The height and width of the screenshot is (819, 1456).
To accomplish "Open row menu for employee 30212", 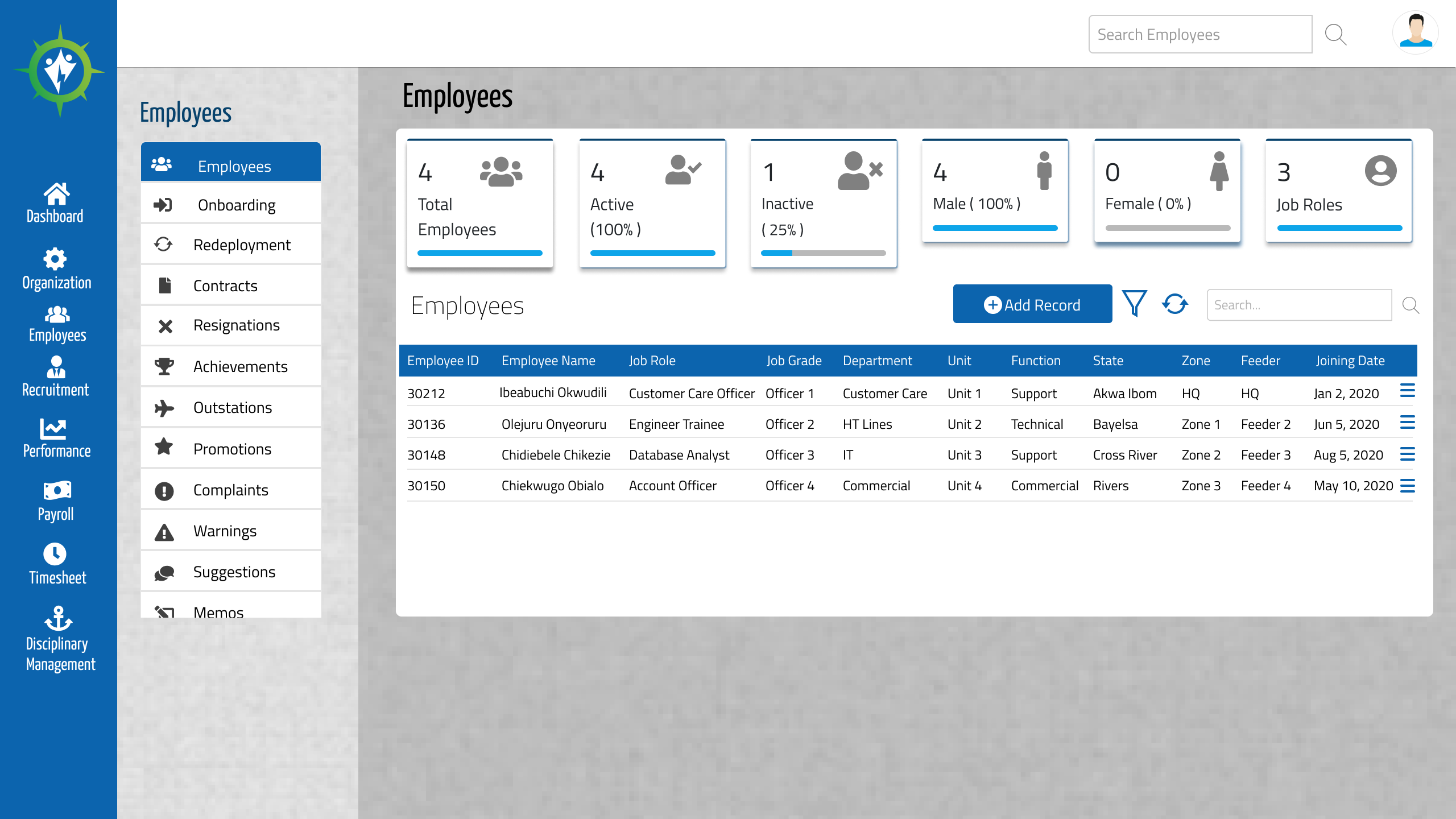I will pos(1408,391).
